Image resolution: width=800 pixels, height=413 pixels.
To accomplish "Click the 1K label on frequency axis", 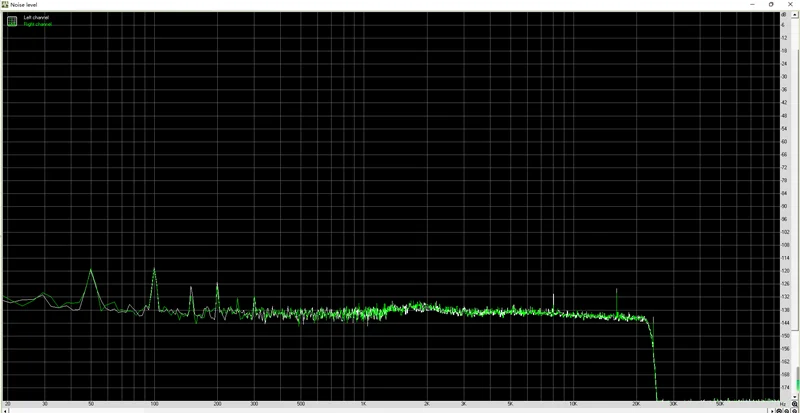I will 363,402.
